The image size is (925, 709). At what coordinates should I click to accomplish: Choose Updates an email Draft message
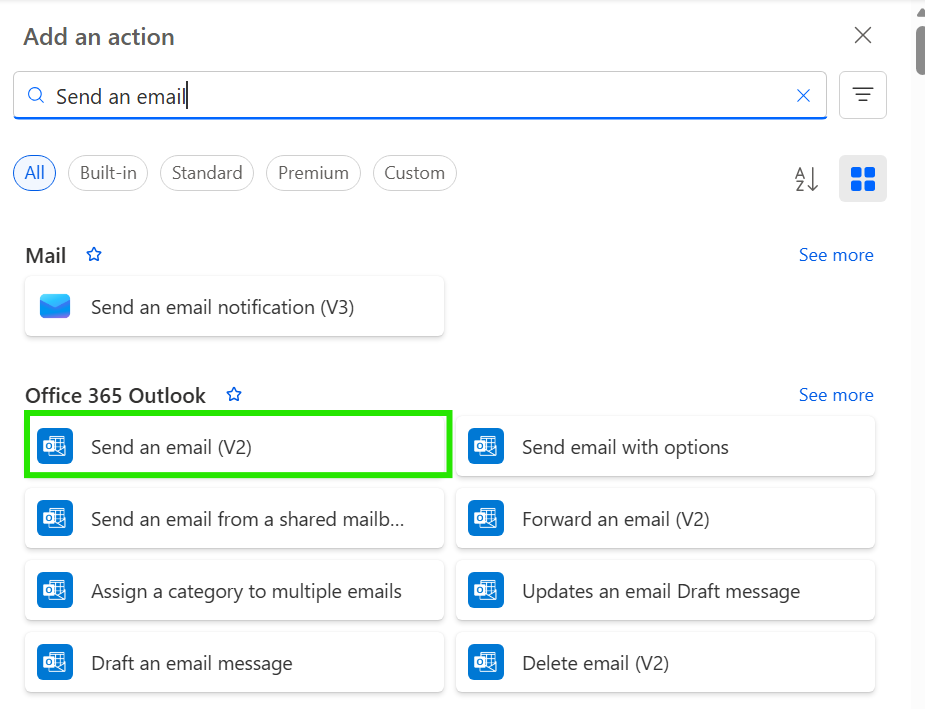[x=665, y=590]
